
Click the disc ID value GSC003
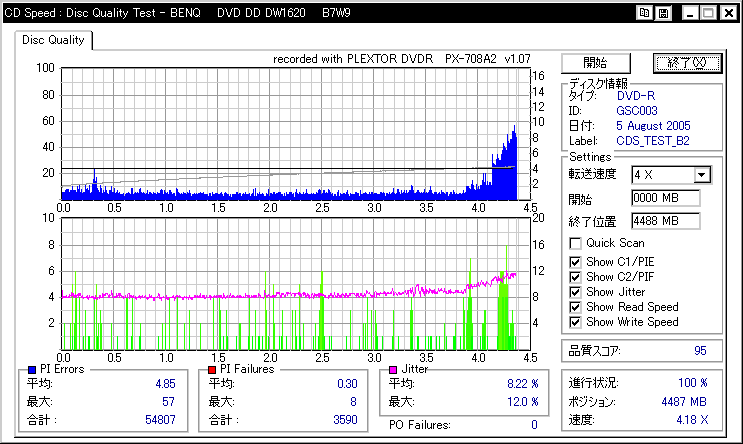click(637, 111)
